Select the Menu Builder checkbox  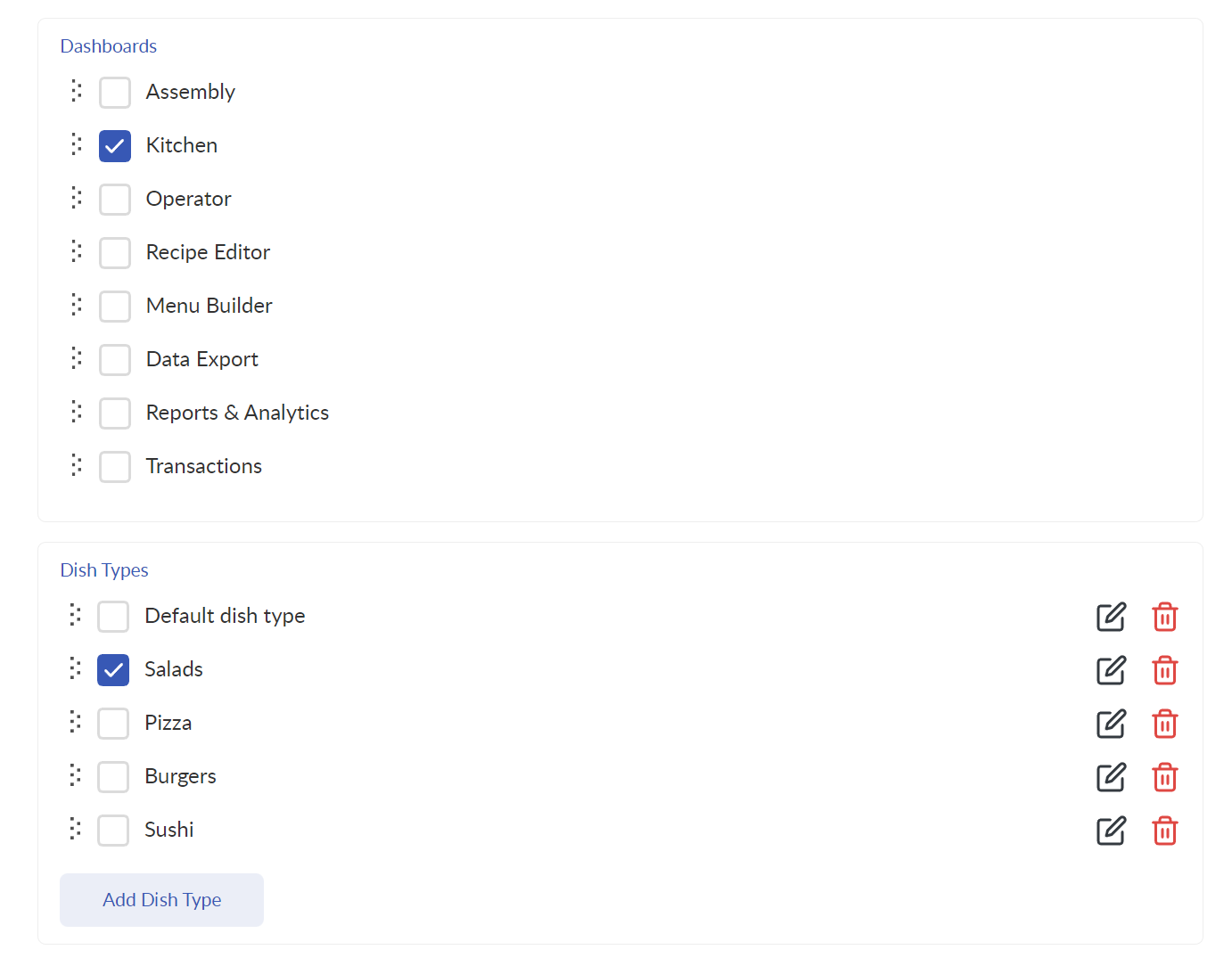(x=115, y=307)
